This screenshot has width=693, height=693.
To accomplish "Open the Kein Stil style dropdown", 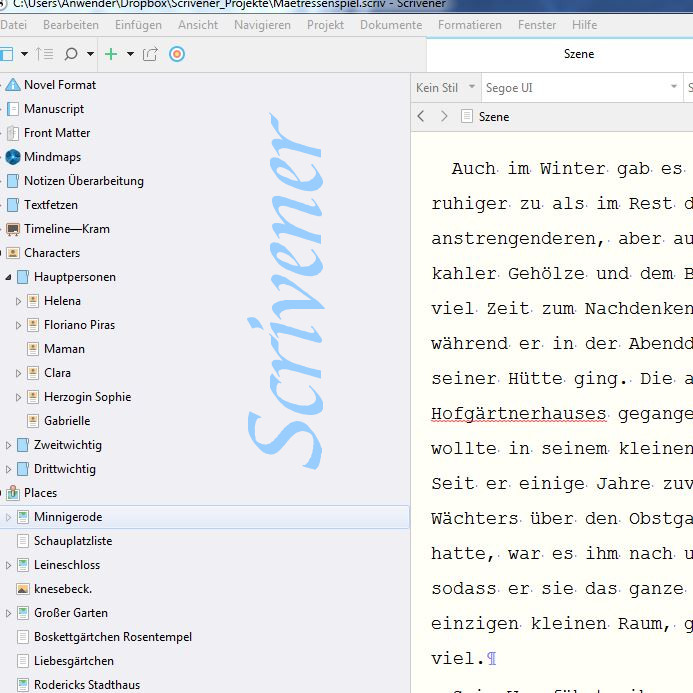I will click(x=446, y=88).
